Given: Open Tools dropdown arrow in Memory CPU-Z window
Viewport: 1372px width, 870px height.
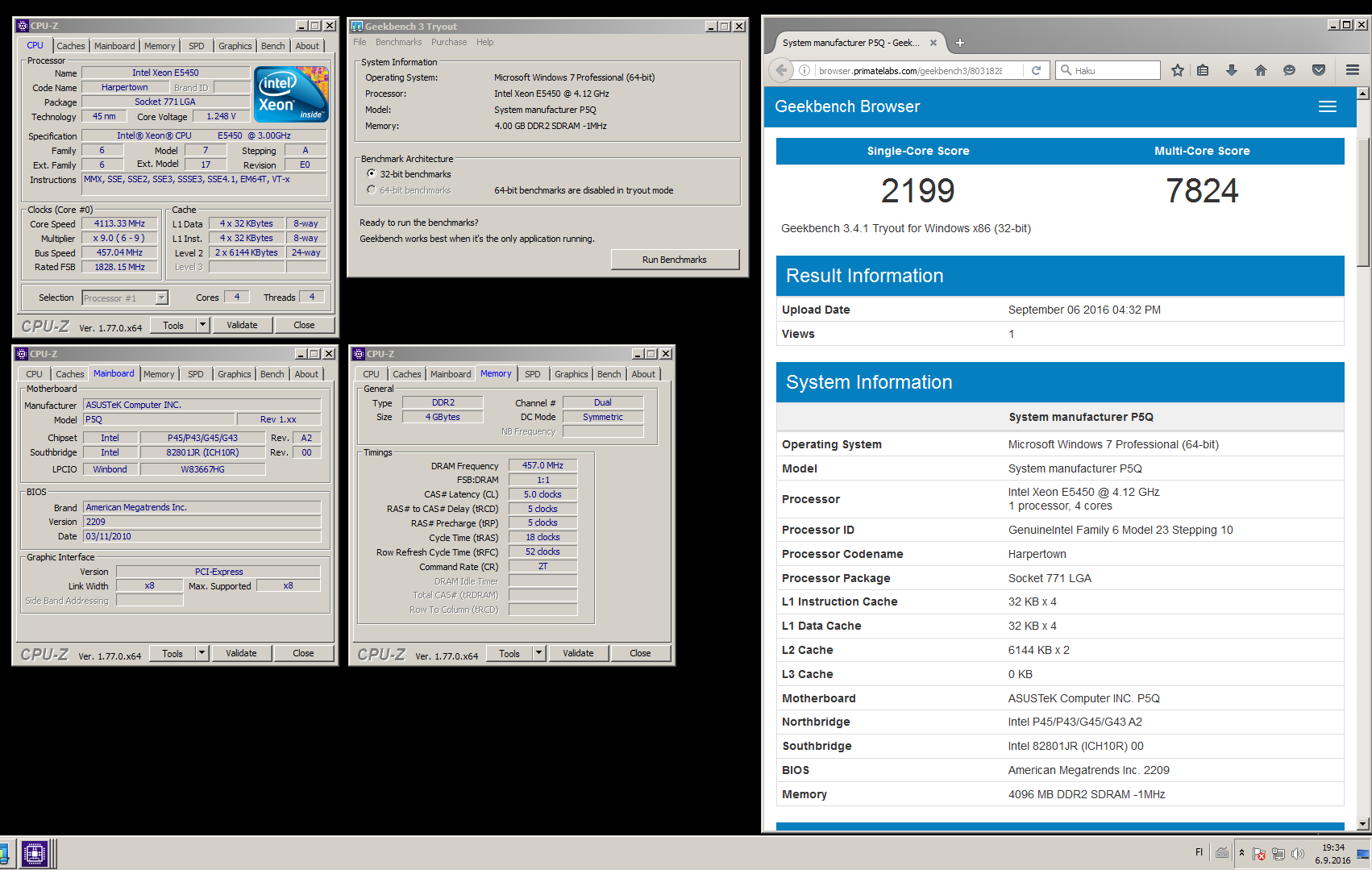Looking at the screenshot, I should [x=538, y=653].
